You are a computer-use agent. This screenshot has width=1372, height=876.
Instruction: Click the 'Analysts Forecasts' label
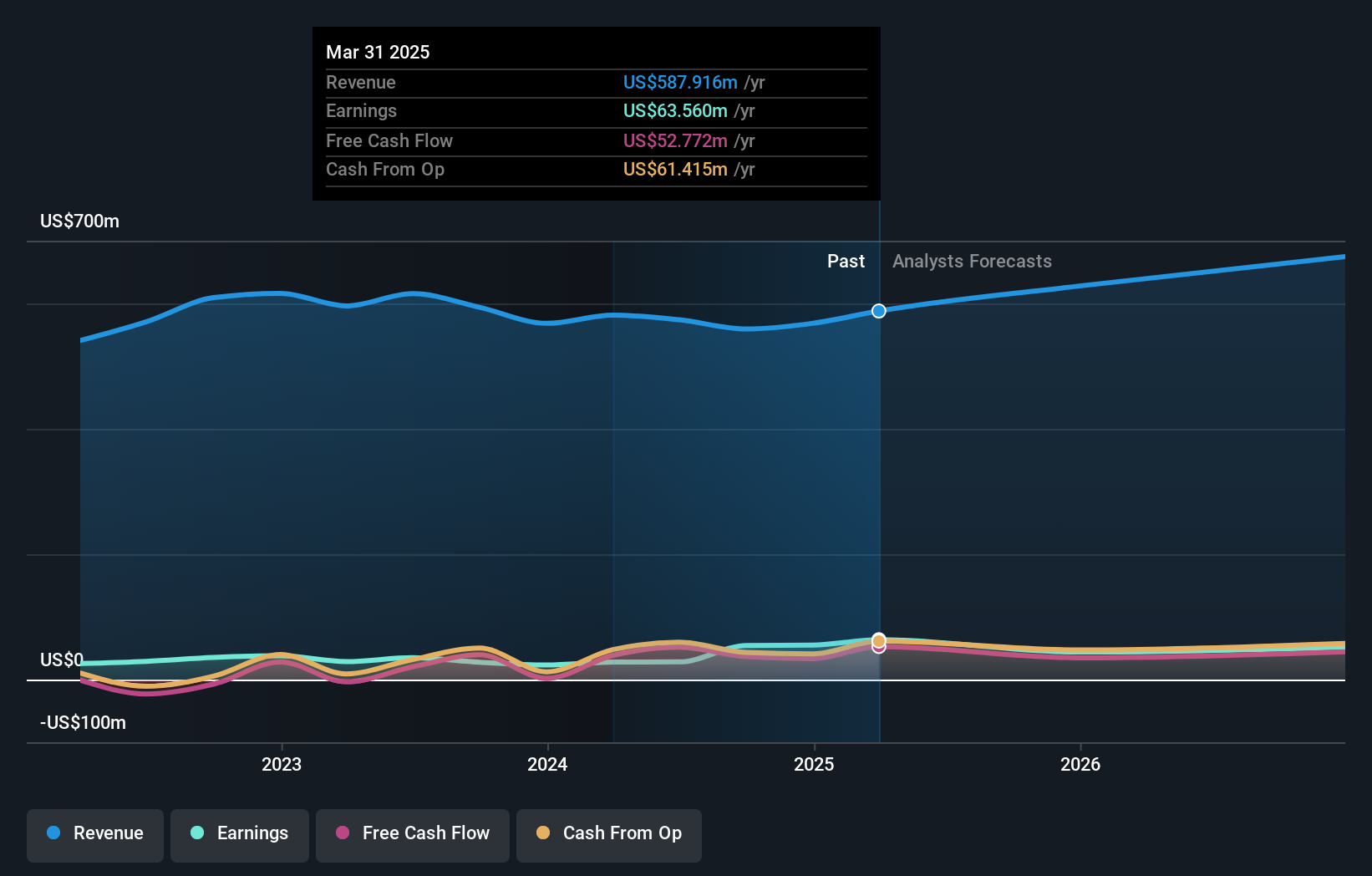972,261
